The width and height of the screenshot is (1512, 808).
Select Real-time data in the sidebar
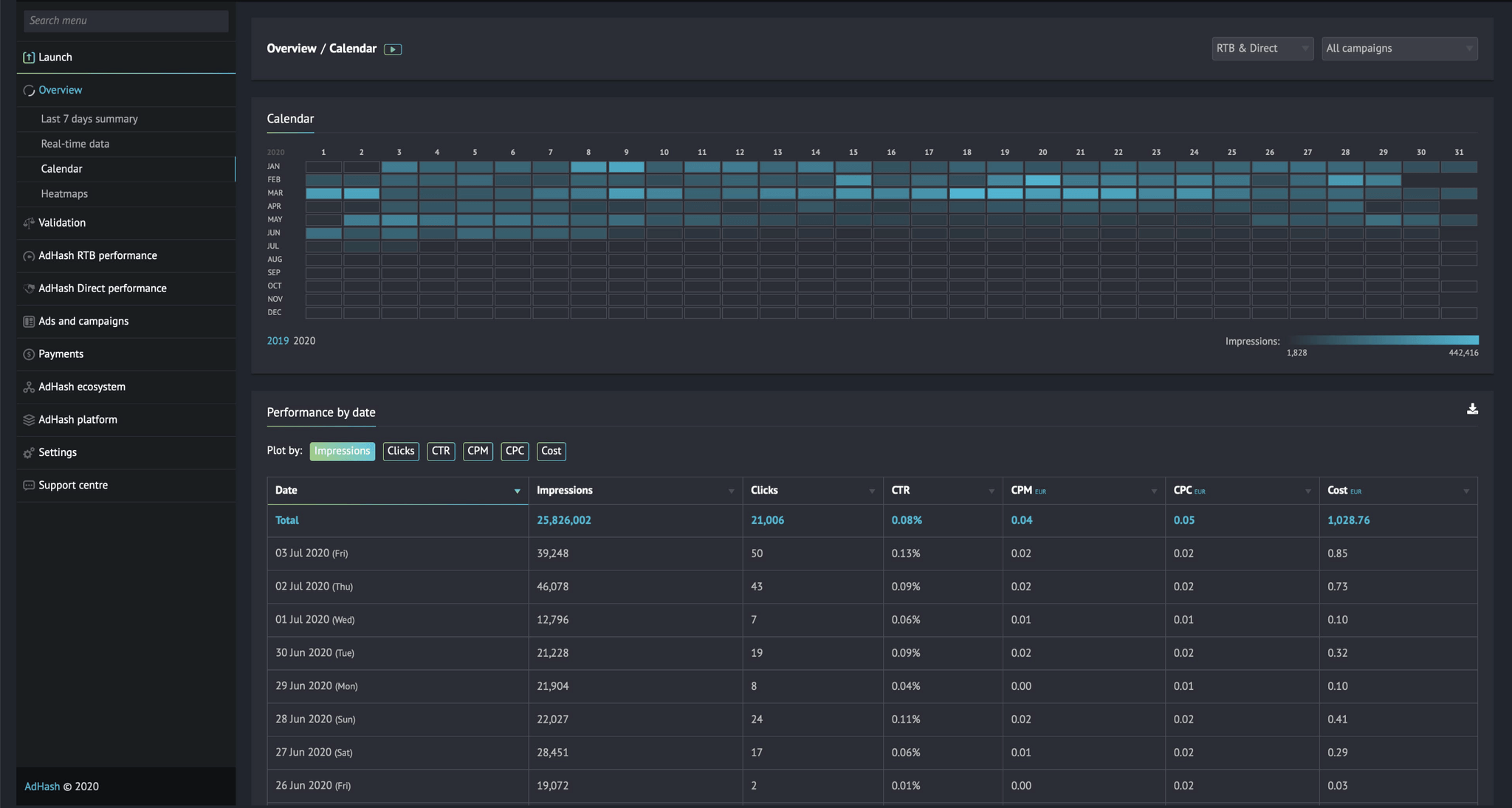[x=75, y=144]
